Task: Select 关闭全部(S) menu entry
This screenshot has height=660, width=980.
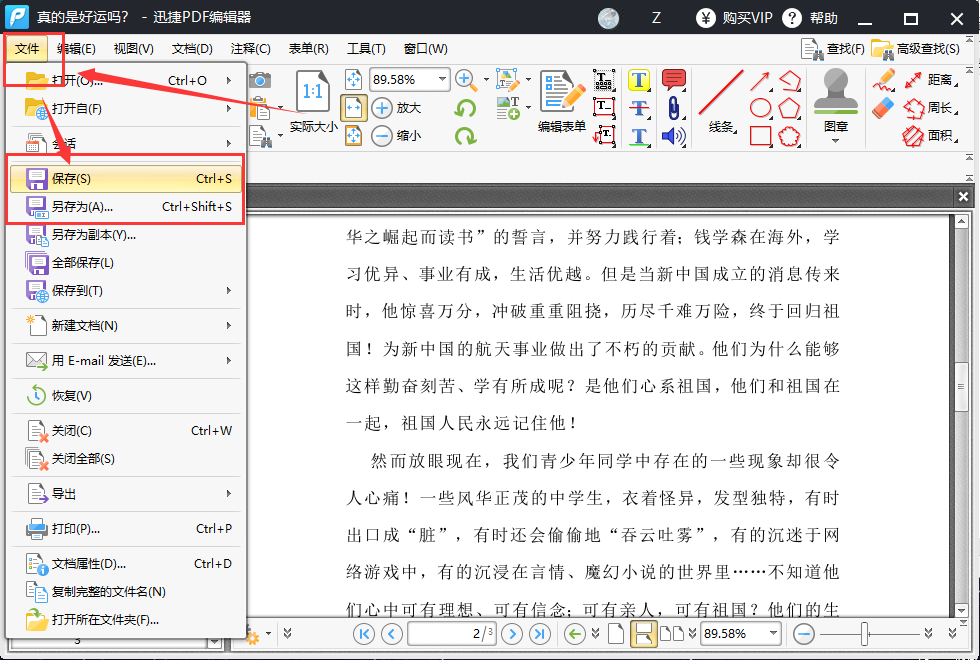Action: pyautogui.click(x=126, y=459)
